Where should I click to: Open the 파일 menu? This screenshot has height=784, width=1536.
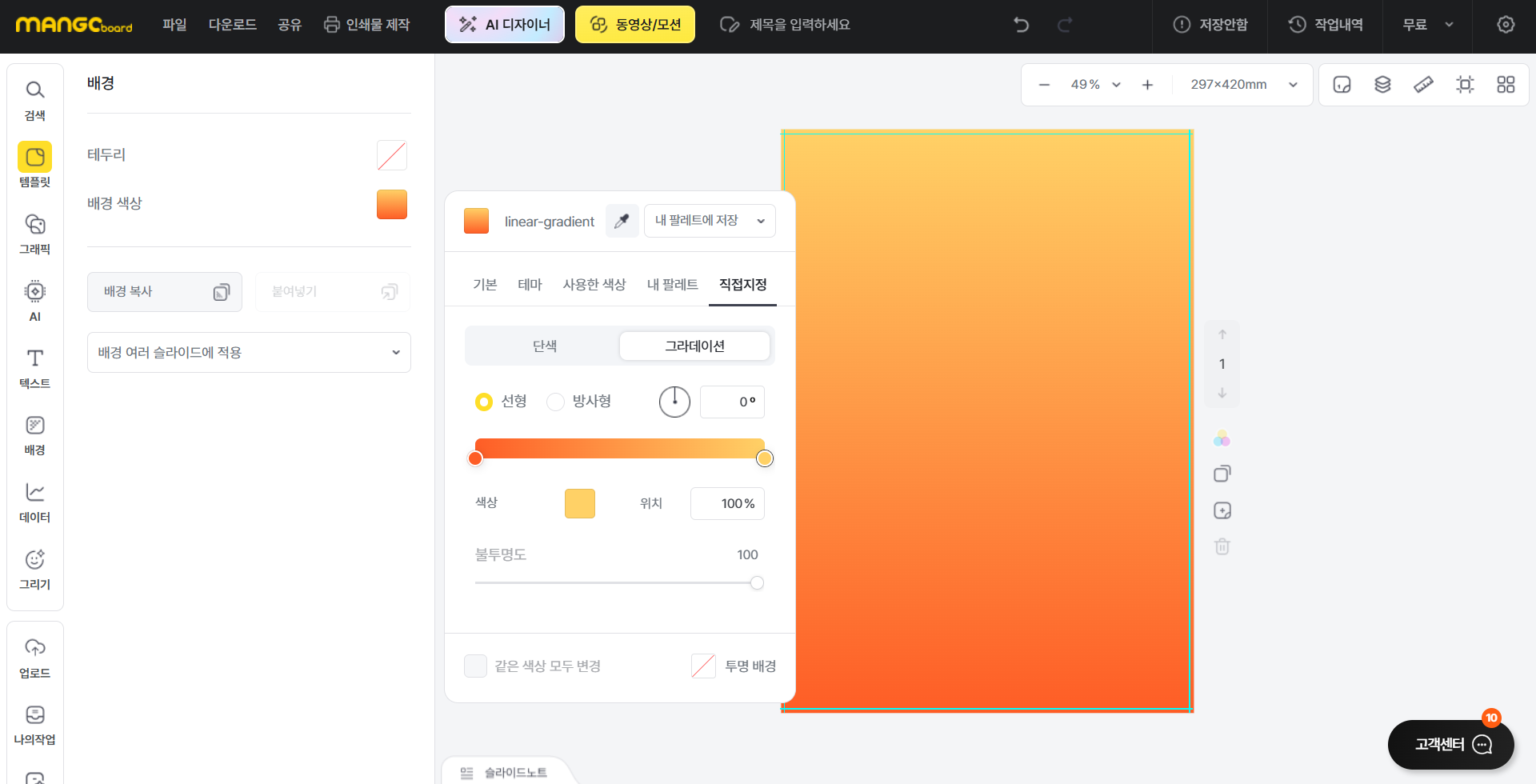174,25
